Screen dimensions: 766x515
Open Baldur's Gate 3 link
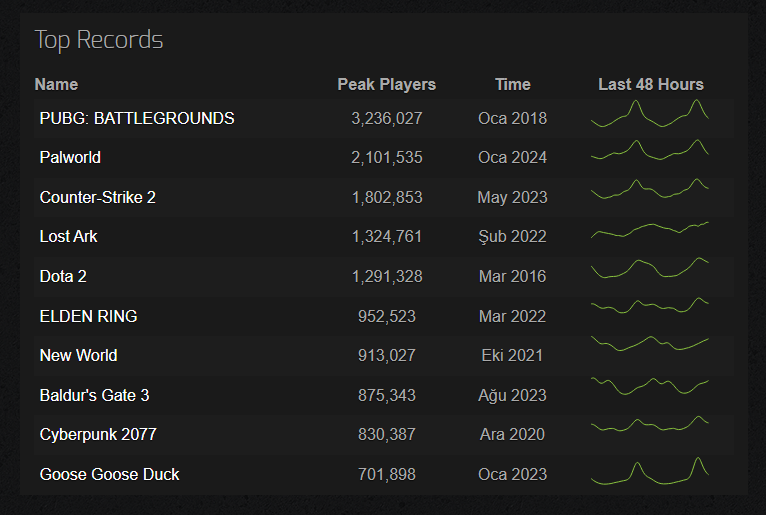pos(94,395)
